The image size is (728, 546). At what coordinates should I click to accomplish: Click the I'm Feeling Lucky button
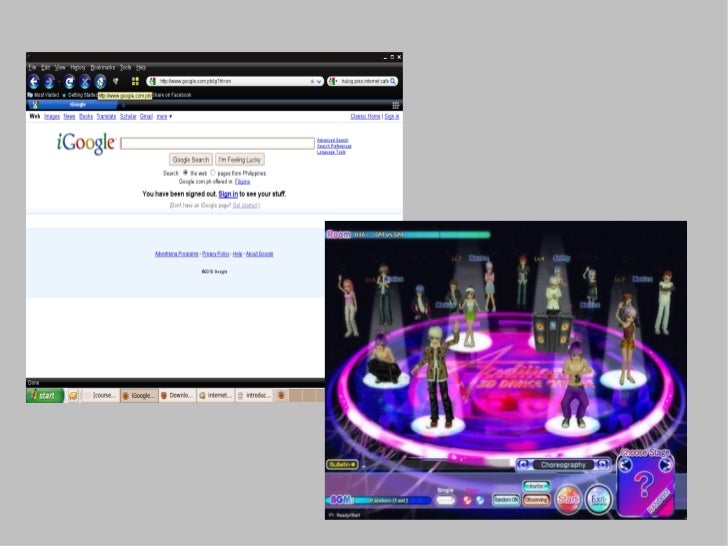point(240,160)
